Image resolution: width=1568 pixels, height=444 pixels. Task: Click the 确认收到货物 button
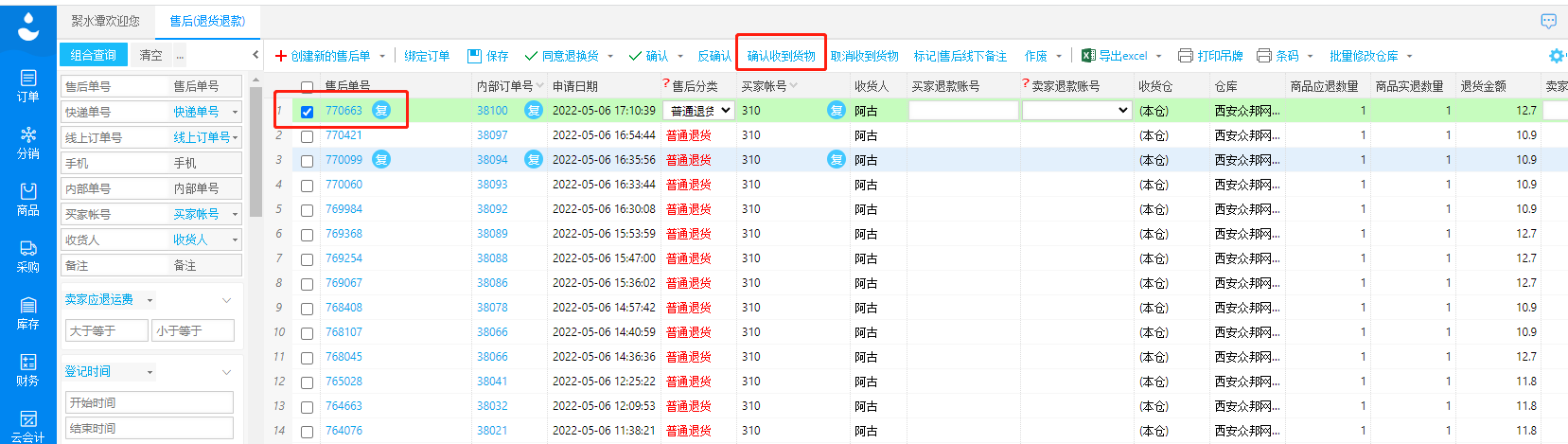point(781,56)
